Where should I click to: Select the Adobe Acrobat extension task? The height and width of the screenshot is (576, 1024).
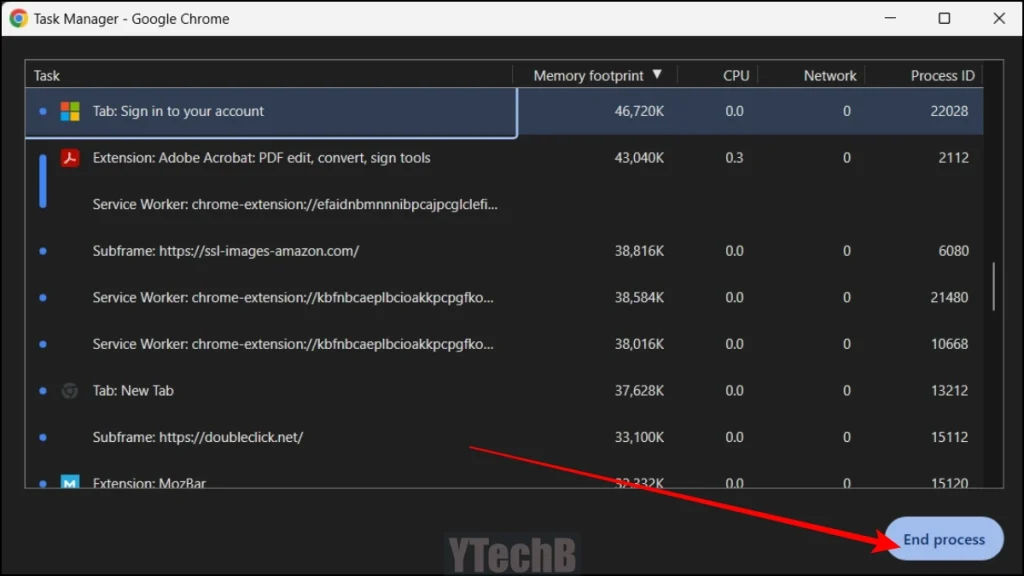point(504,157)
